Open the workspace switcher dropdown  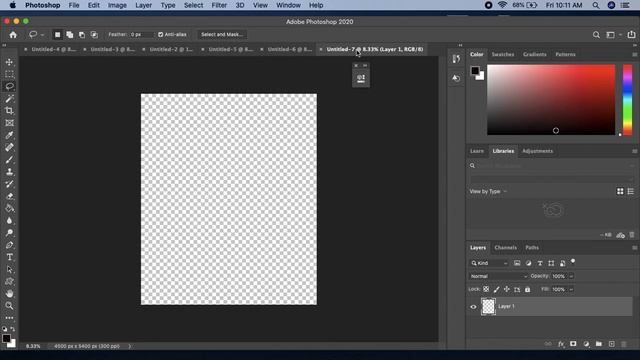[x=613, y=35]
